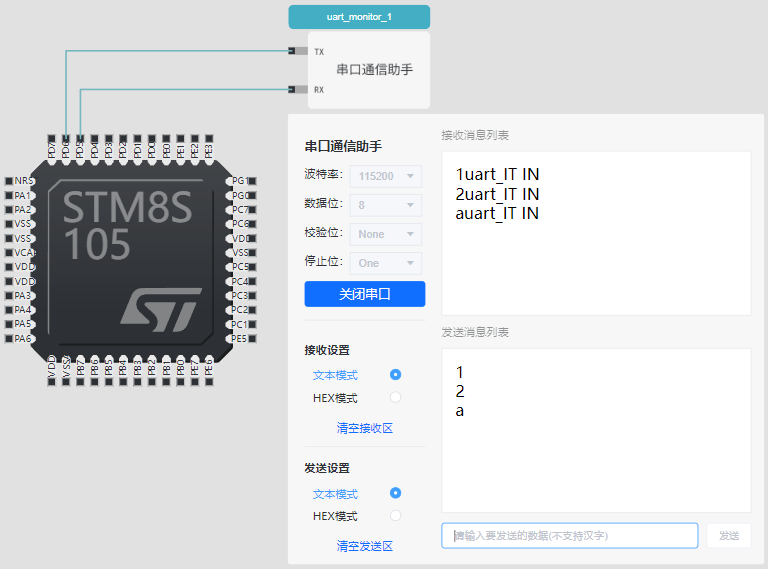Click the 清空接收区 link

click(365, 428)
